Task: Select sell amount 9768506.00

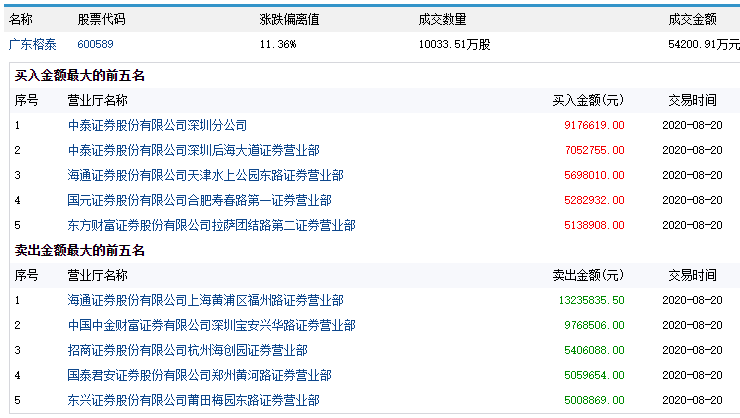Action: (x=594, y=325)
